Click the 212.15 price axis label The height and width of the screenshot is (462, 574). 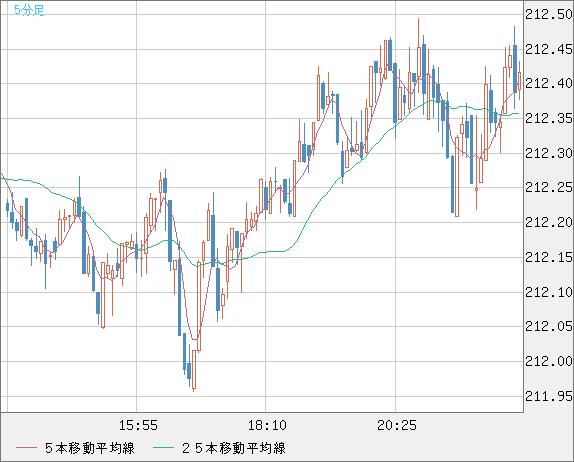(x=549, y=257)
